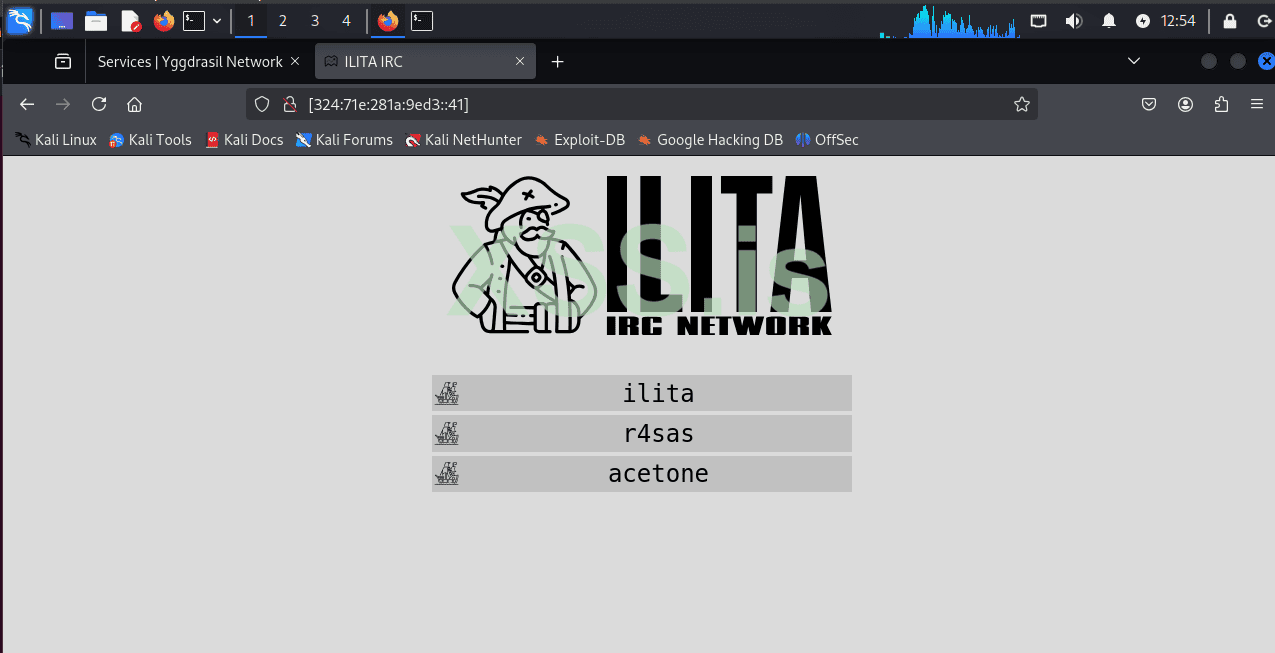Open the Exploit-DB bookmark
Screen dimensions: 1275x653
(x=580, y=140)
